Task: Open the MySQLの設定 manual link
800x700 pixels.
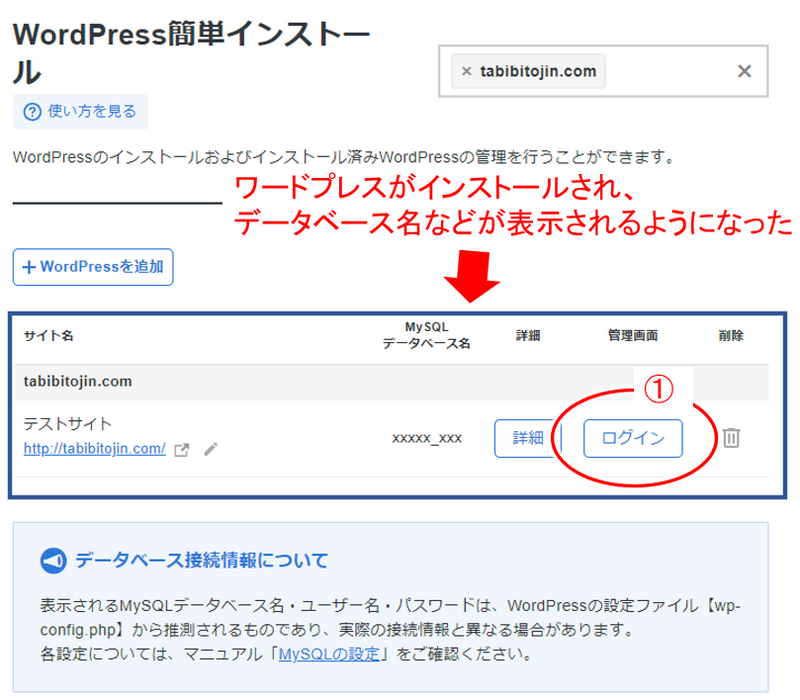Action: pyautogui.click(x=329, y=654)
